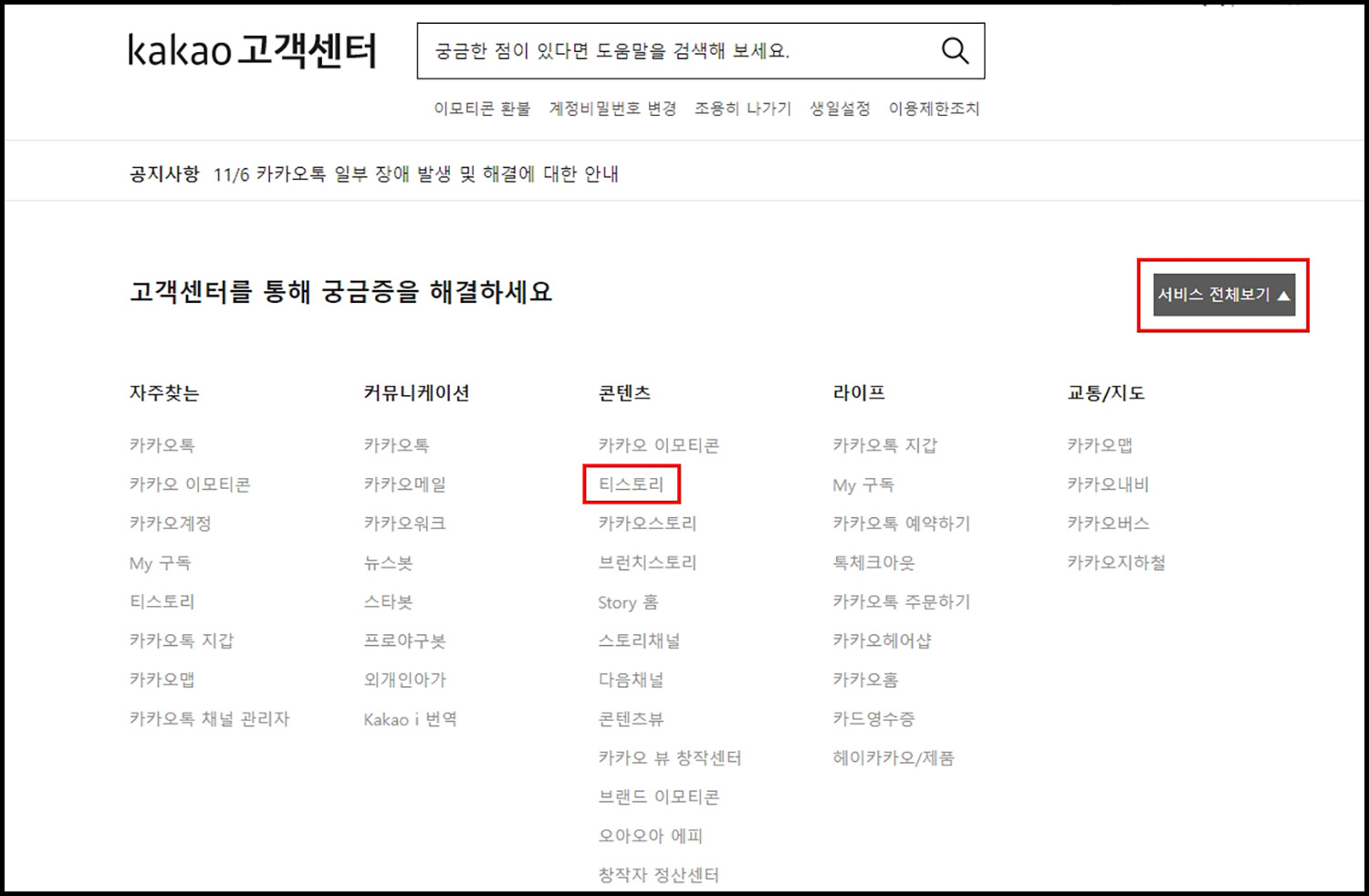Click the 라이프 category heading
1369x896 pixels.
click(859, 393)
